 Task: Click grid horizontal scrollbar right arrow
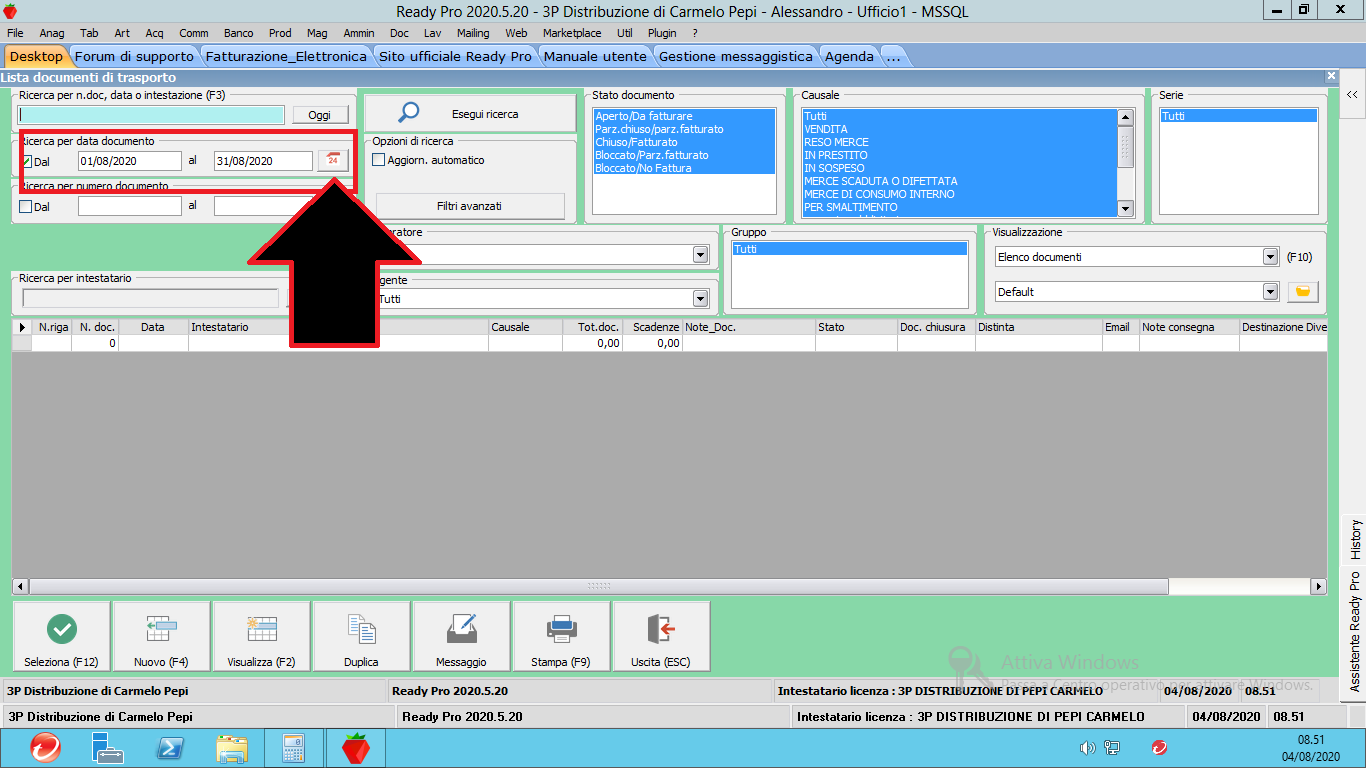pyautogui.click(x=1319, y=586)
